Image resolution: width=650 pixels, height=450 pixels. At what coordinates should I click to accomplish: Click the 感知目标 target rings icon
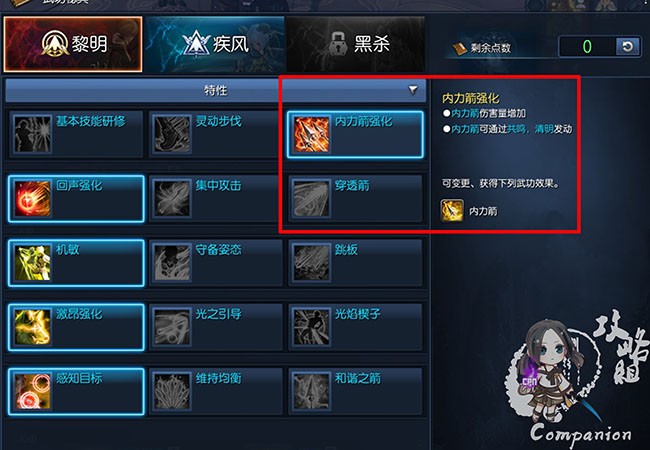click(32, 392)
